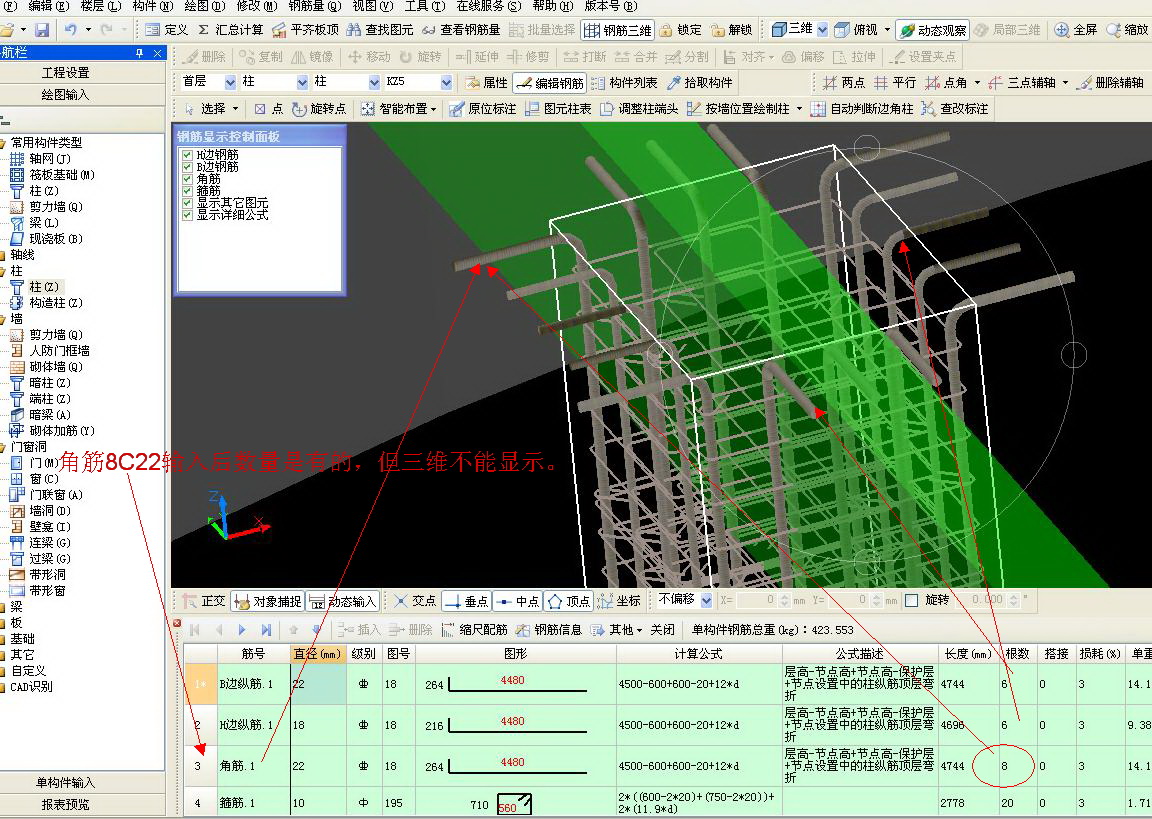Toggle the 钢筋三维 rebar 3D view

617,30
